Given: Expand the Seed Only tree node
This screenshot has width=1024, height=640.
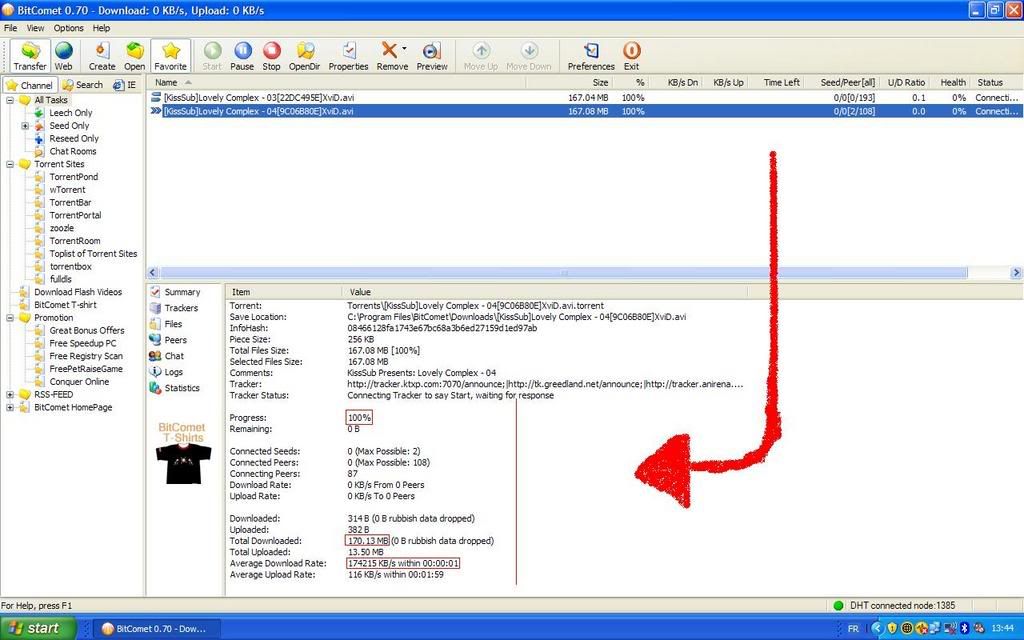Looking at the screenshot, I should pos(25,126).
